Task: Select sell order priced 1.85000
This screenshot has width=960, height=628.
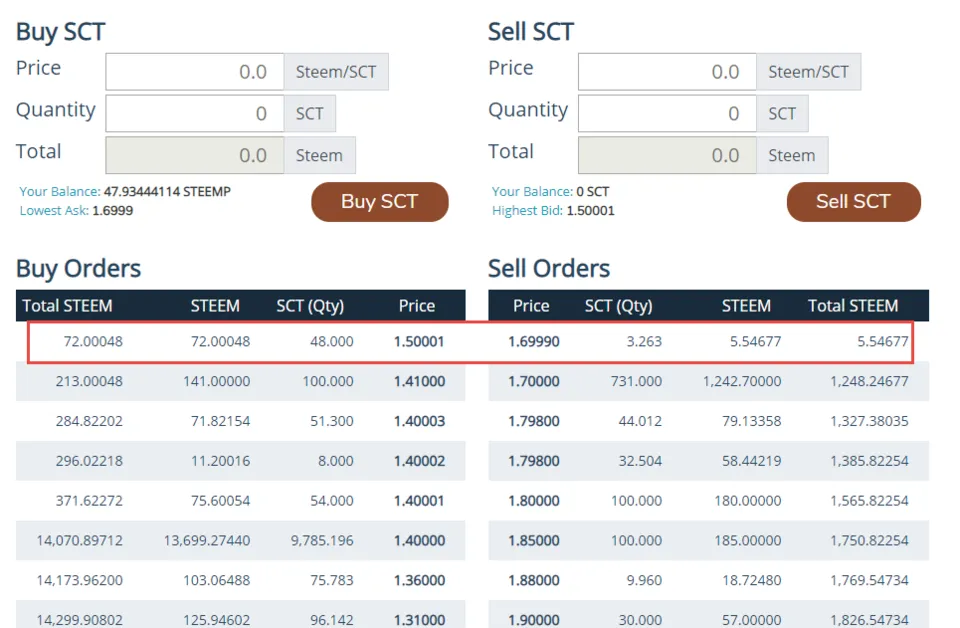Action: 708,540
